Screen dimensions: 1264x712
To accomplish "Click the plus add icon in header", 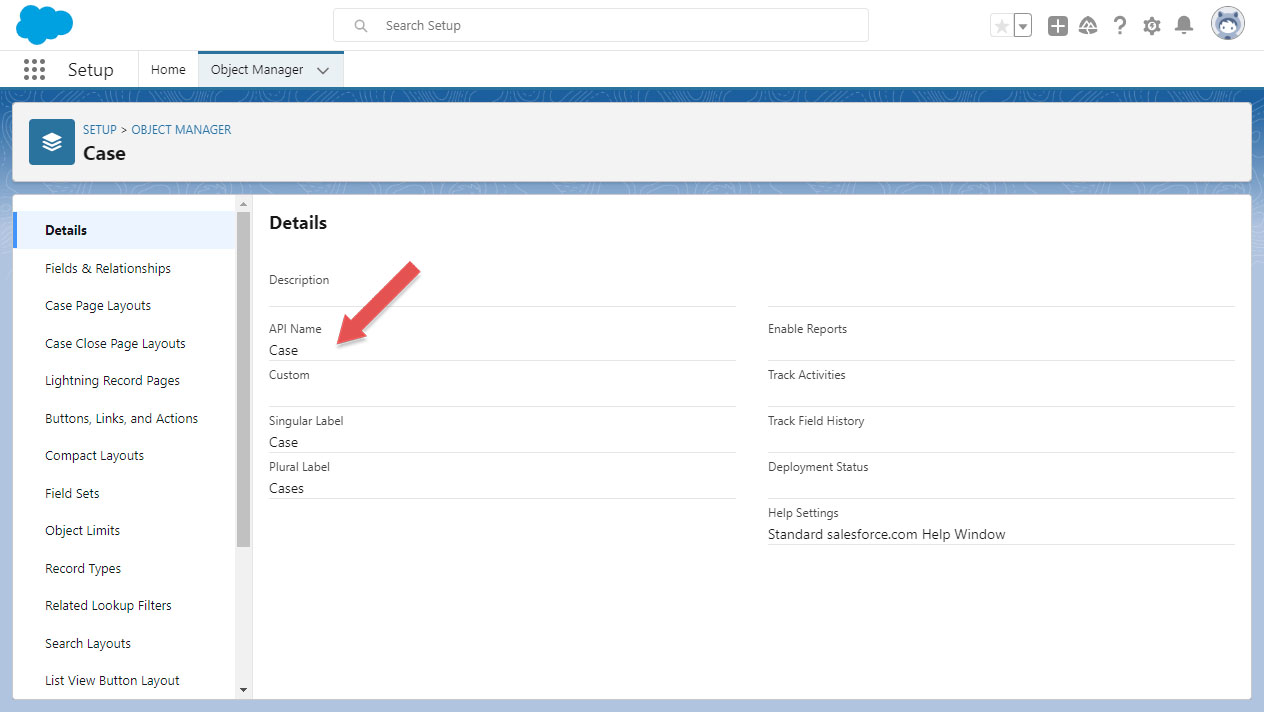I will [1057, 25].
